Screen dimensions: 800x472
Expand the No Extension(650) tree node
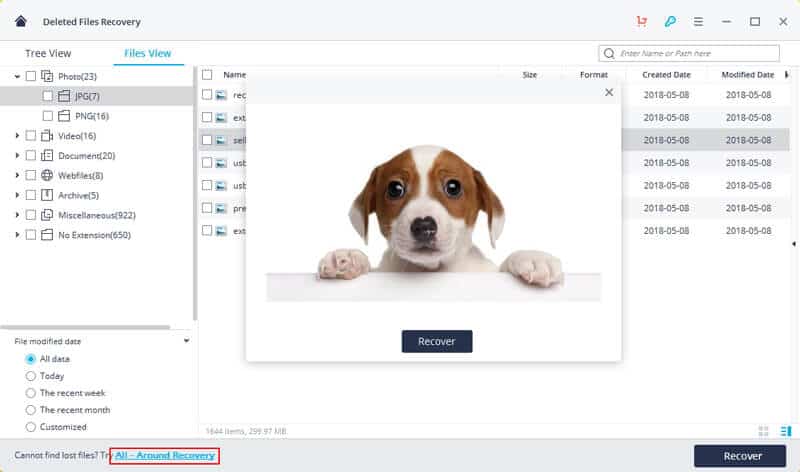pyautogui.click(x=17, y=235)
